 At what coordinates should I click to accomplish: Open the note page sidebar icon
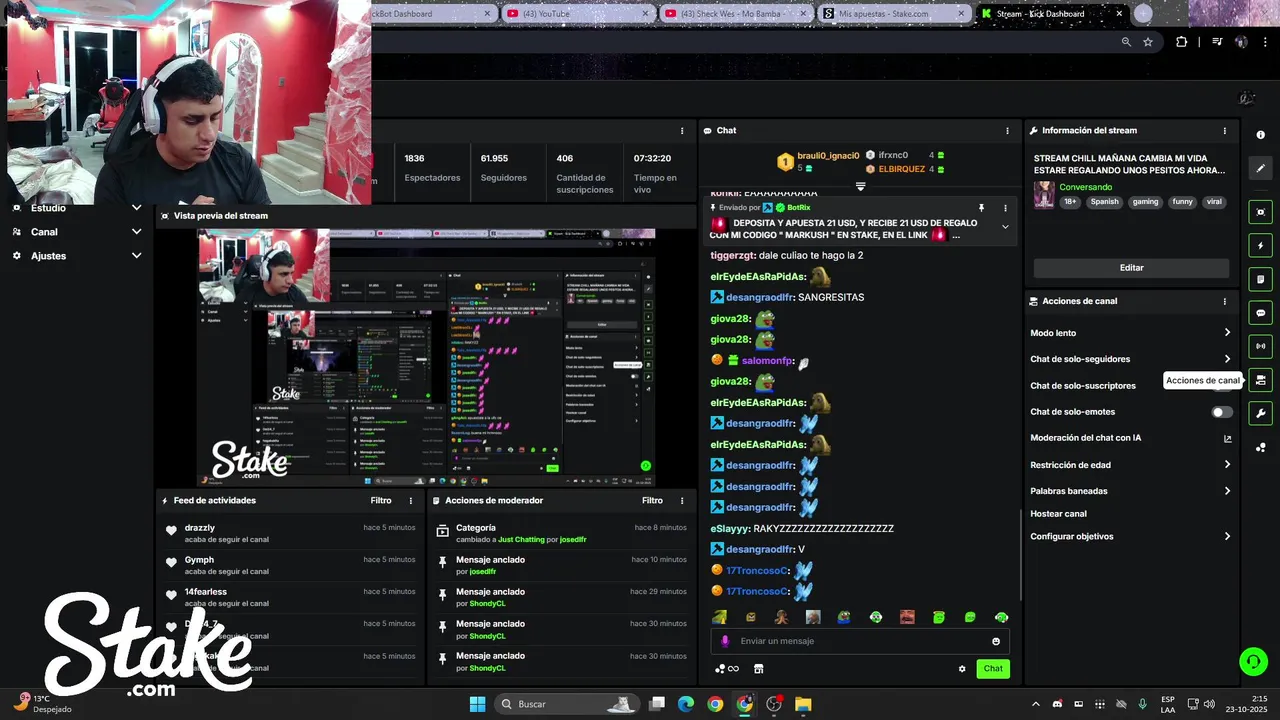tap(1261, 279)
